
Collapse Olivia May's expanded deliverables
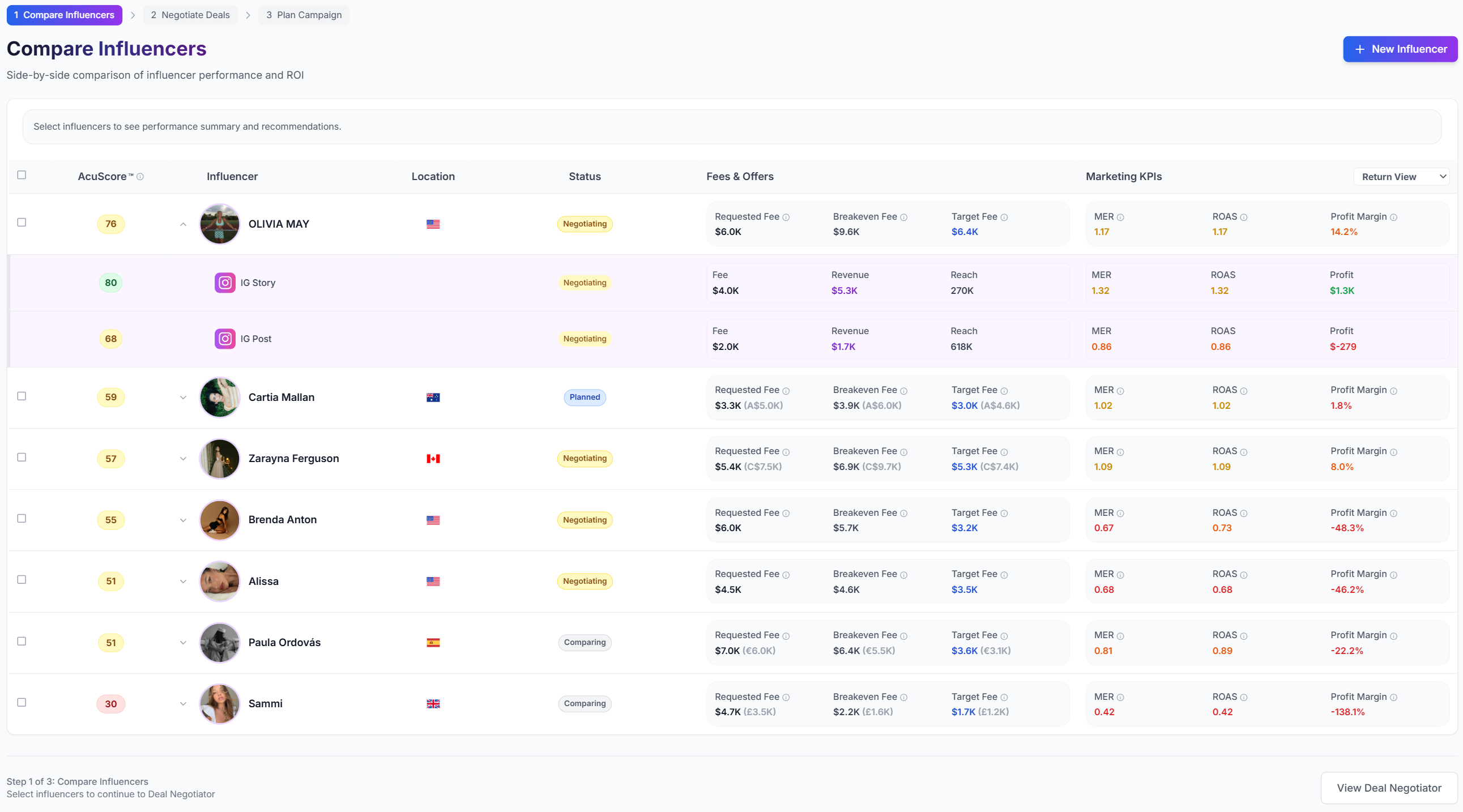pos(183,224)
